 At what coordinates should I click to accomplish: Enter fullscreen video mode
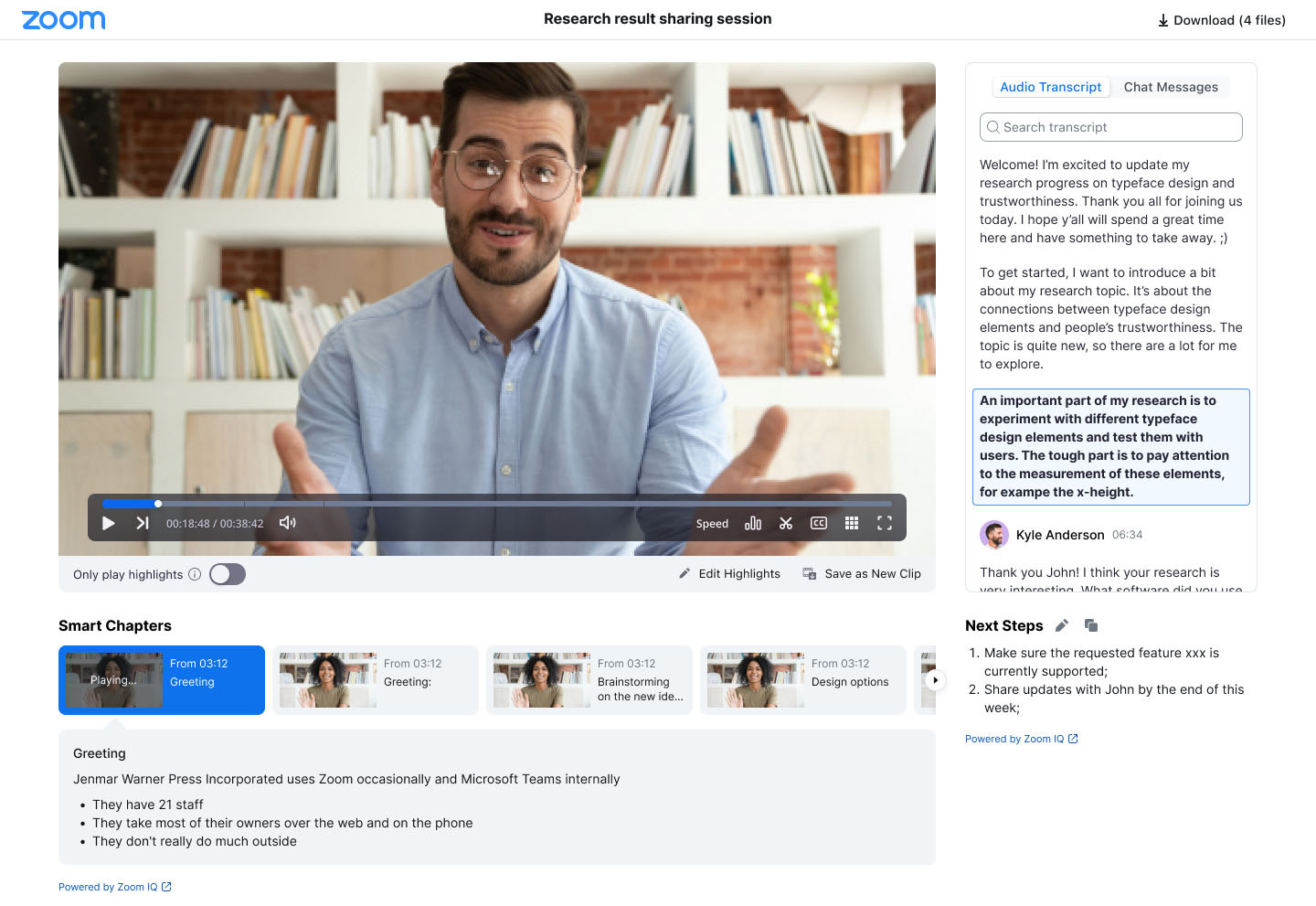click(885, 523)
